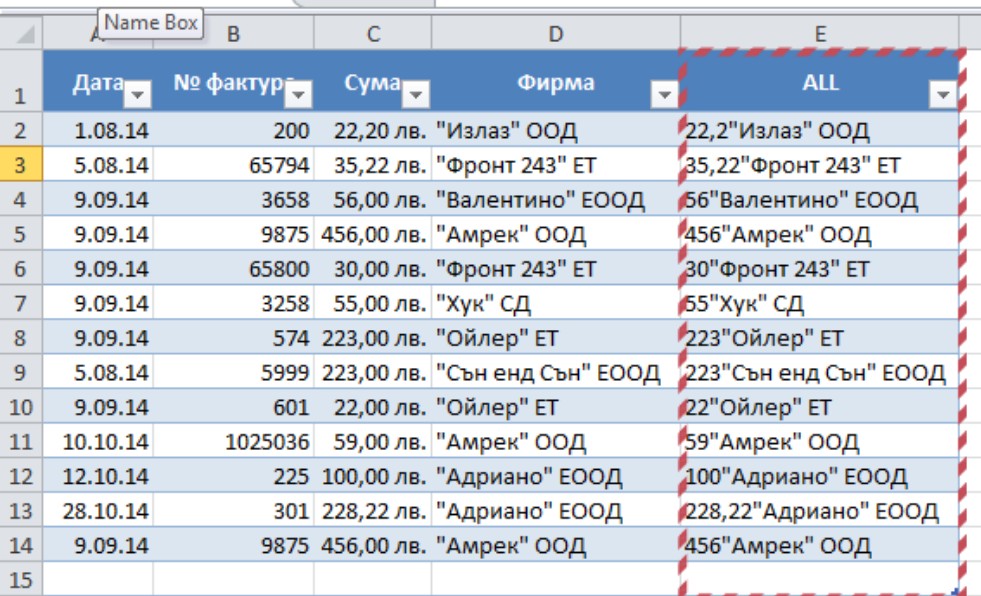Viewport: 981px width, 596px height.
Task: Select highlighted row 3 header
Action: point(21,164)
